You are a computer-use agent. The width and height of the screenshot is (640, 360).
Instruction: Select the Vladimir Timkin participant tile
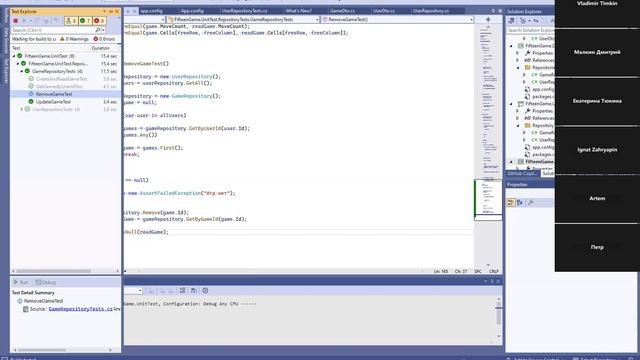click(x=597, y=13)
